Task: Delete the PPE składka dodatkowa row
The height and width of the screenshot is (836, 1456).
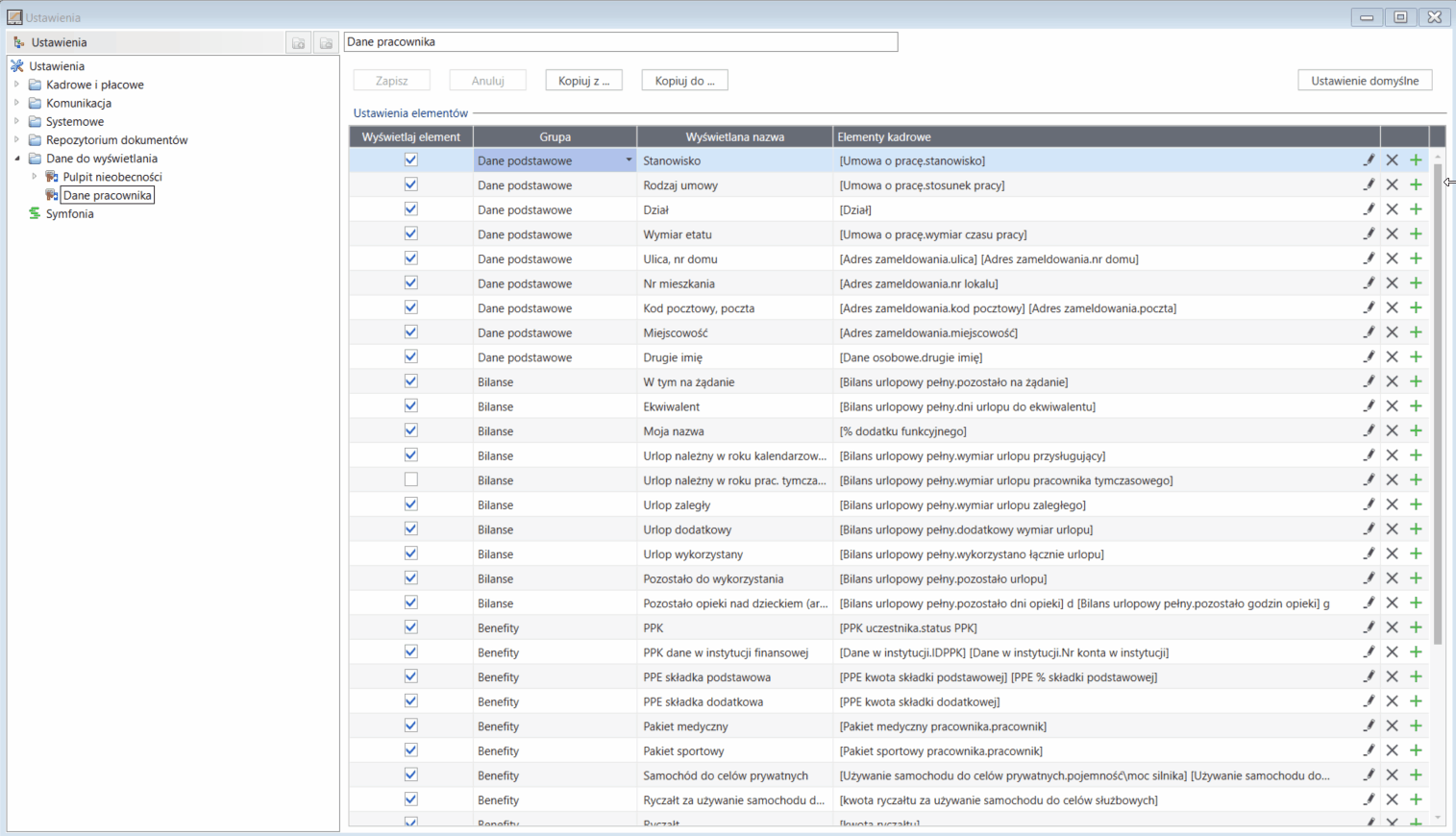Action: [x=1392, y=701]
